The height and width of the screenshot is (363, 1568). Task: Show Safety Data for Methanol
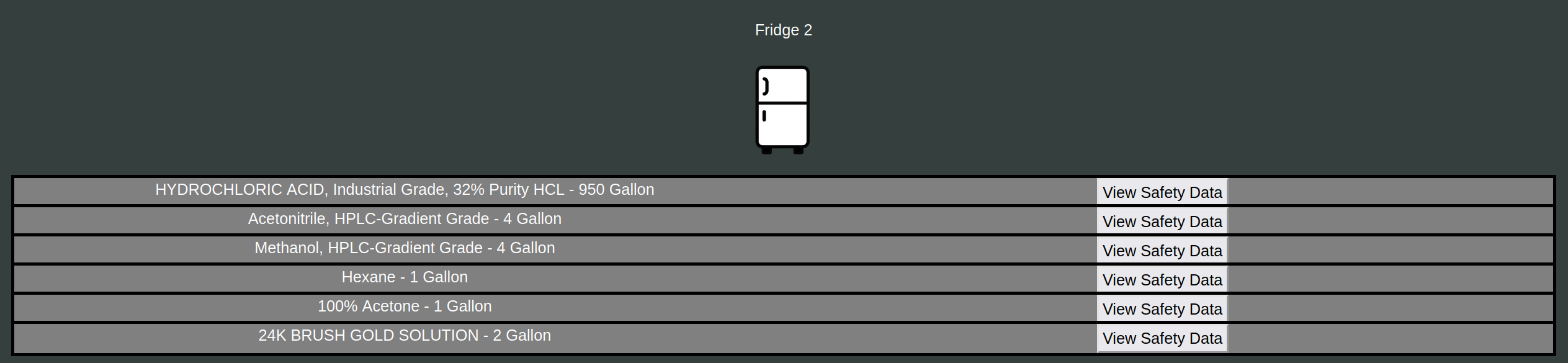pyautogui.click(x=1162, y=251)
